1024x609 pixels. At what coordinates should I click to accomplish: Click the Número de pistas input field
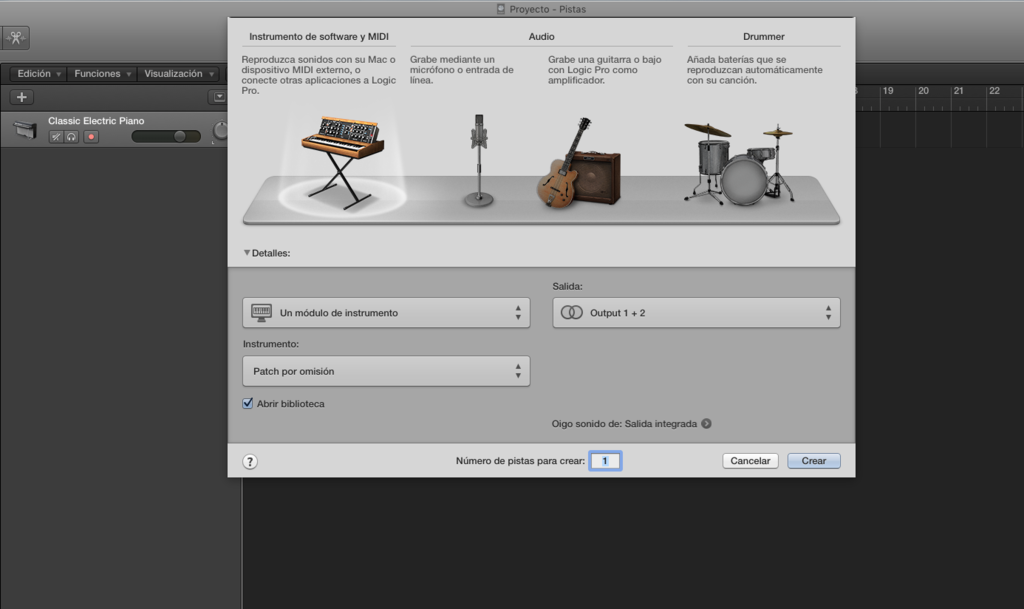tap(605, 461)
